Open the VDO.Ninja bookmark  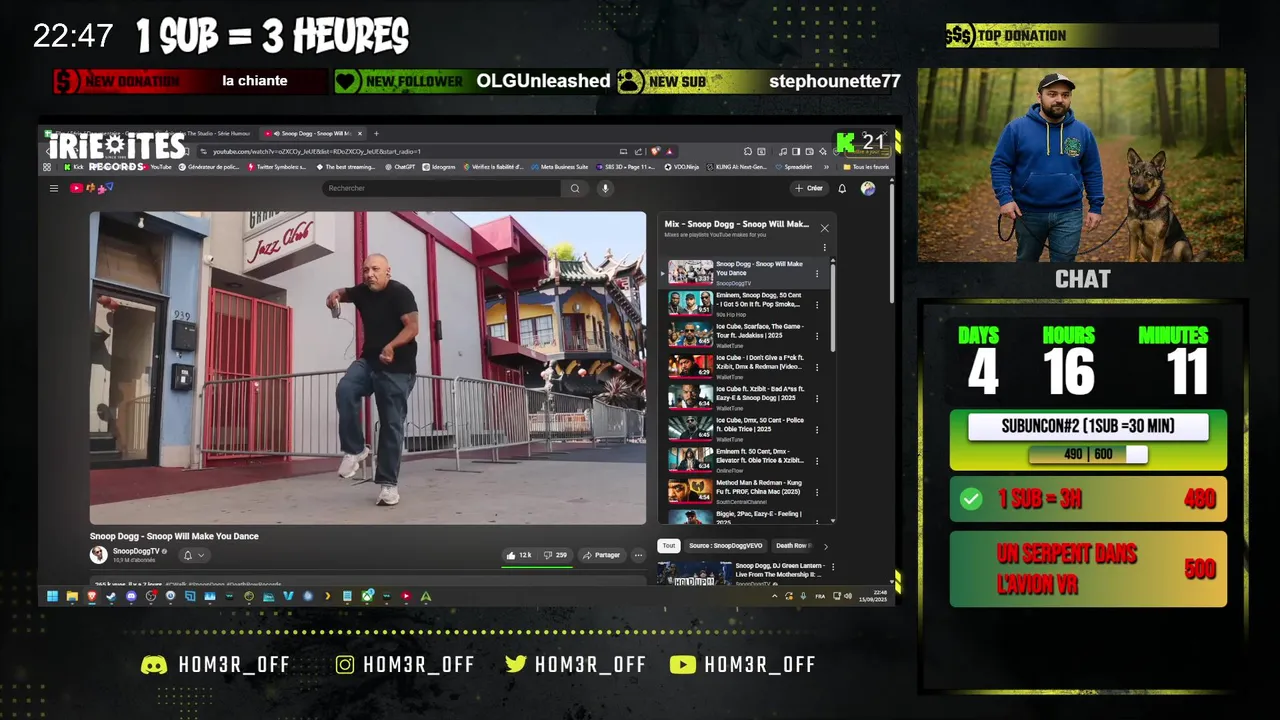coord(682,167)
